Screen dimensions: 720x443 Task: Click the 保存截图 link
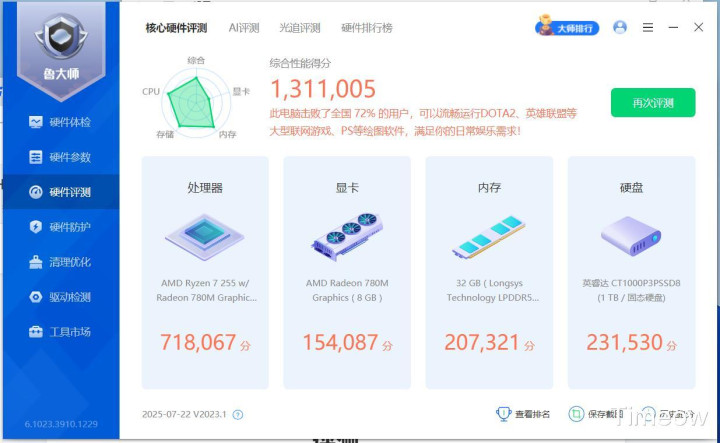click(605, 414)
